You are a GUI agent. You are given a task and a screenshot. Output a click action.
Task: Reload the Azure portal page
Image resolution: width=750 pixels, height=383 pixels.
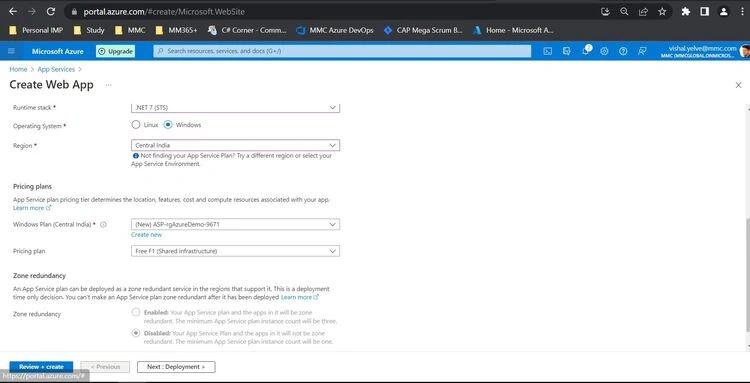51,11
